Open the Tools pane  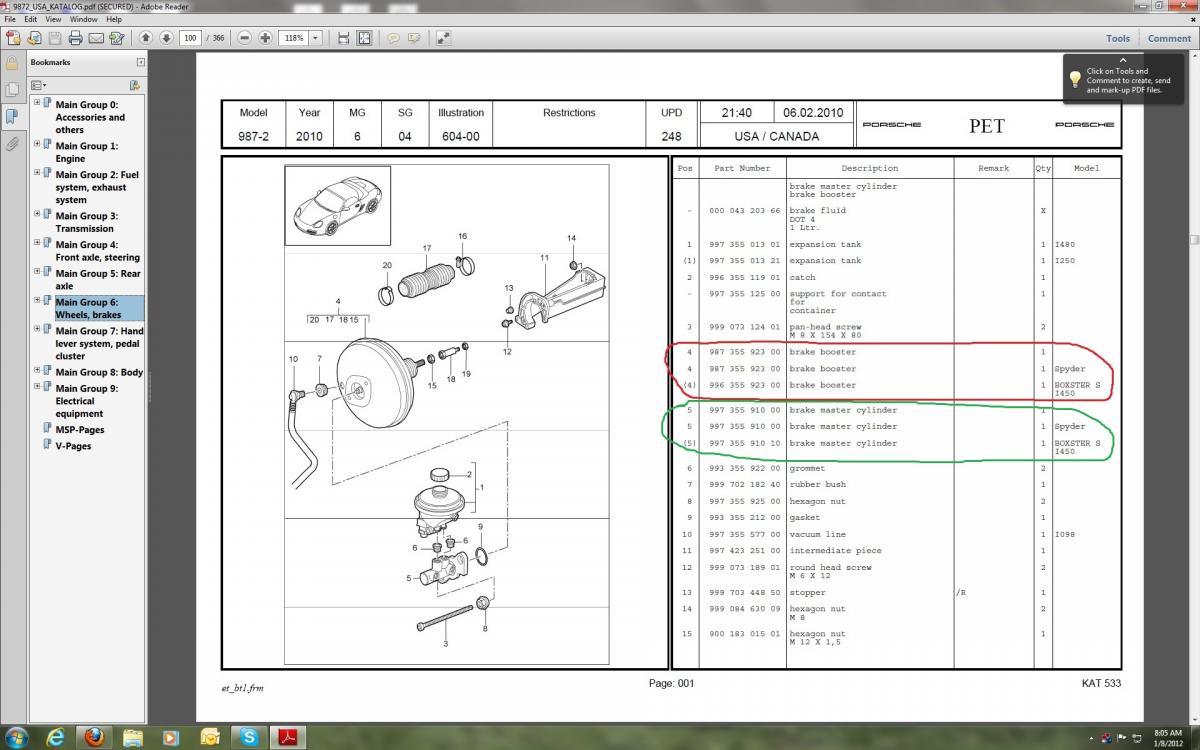pos(1118,38)
